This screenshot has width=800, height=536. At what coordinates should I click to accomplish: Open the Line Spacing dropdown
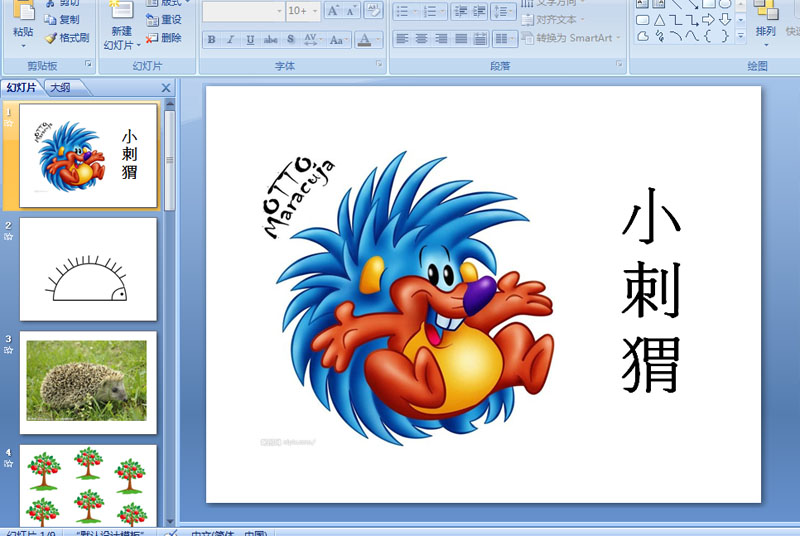click(503, 11)
